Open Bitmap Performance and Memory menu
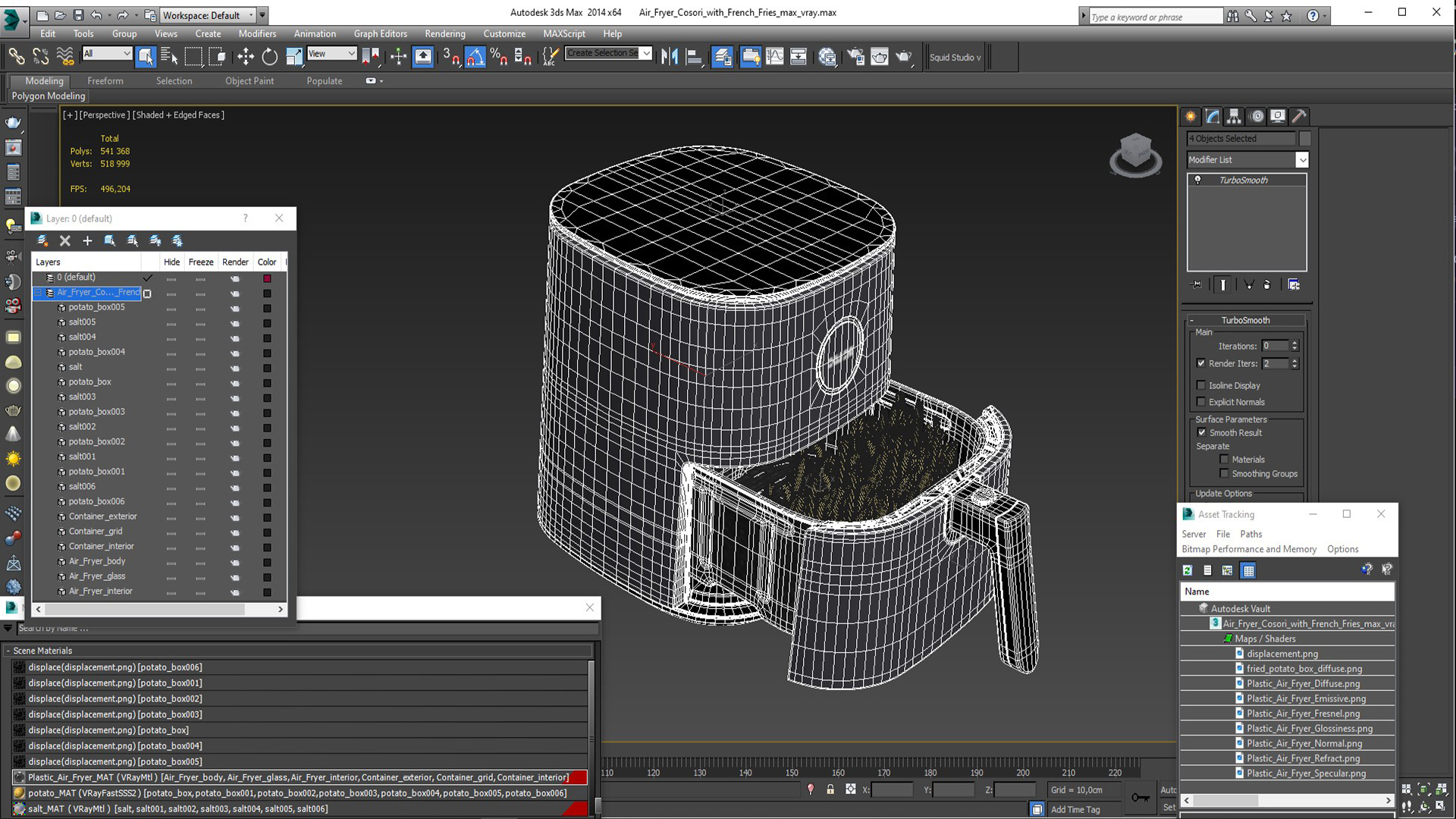 coord(1248,549)
